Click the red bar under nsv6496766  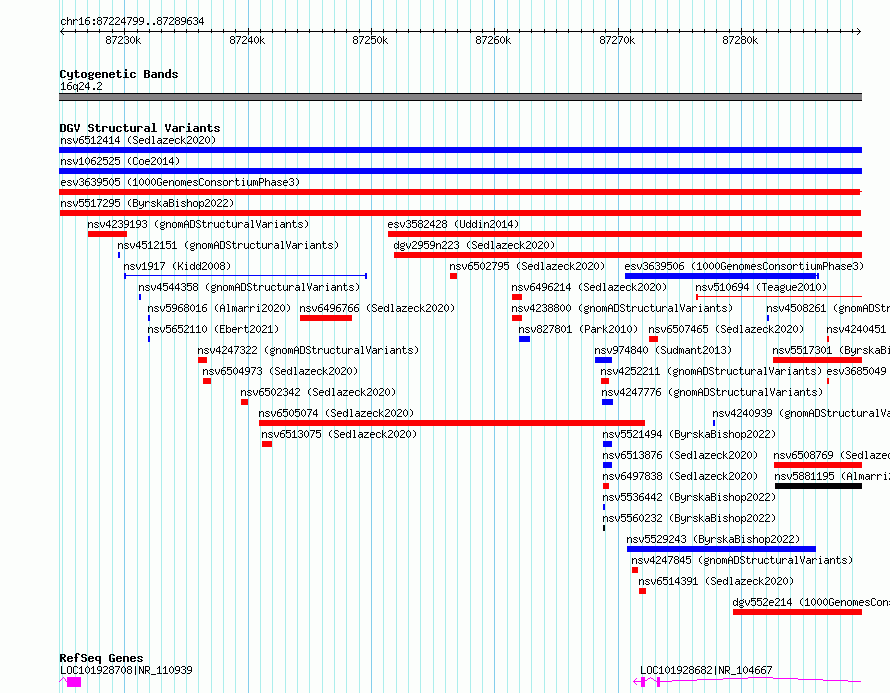[x=326, y=318]
